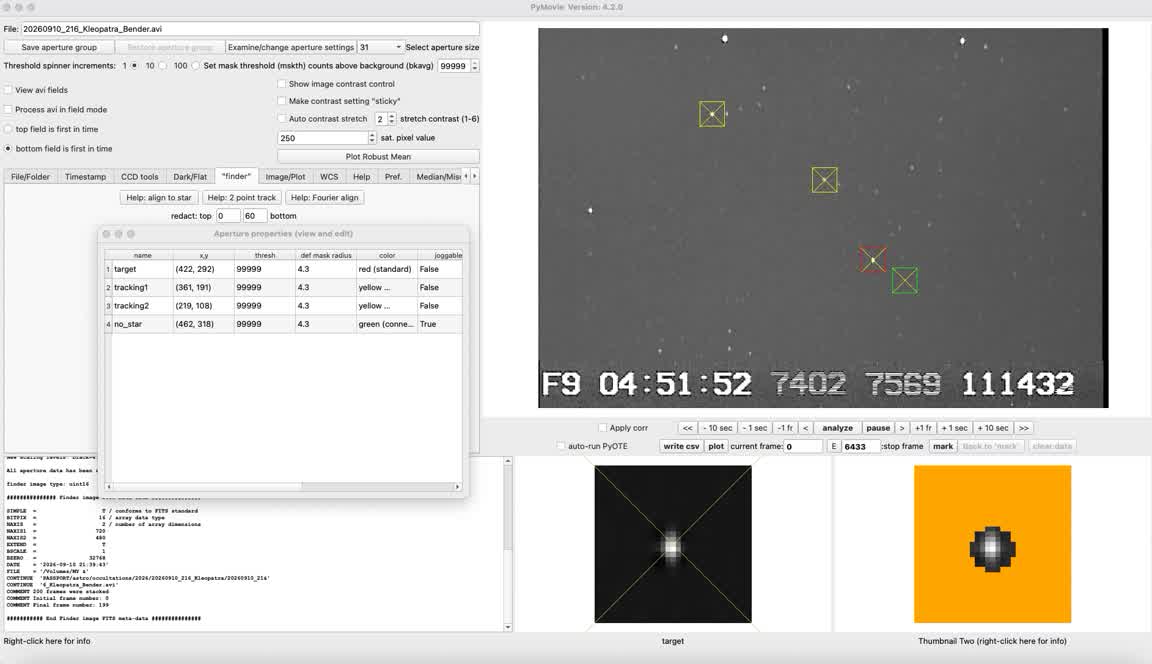Click the target thumbnail image

pyautogui.click(x=673, y=544)
